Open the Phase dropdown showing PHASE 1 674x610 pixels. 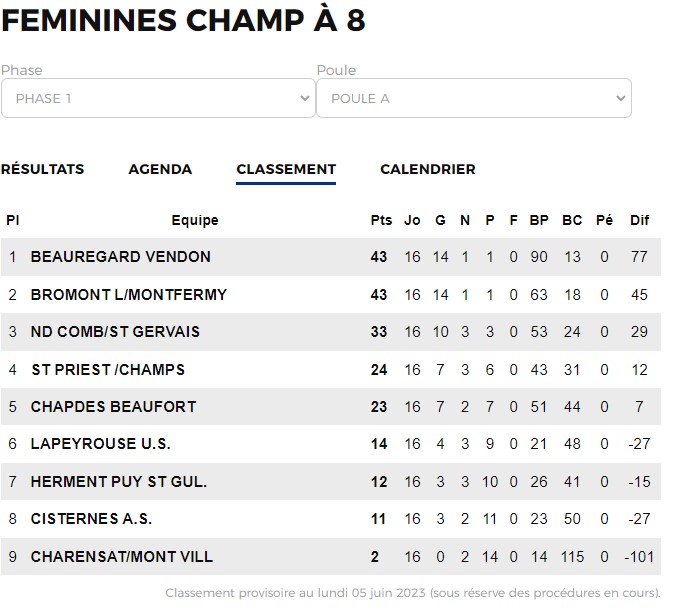tap(158, 98)
